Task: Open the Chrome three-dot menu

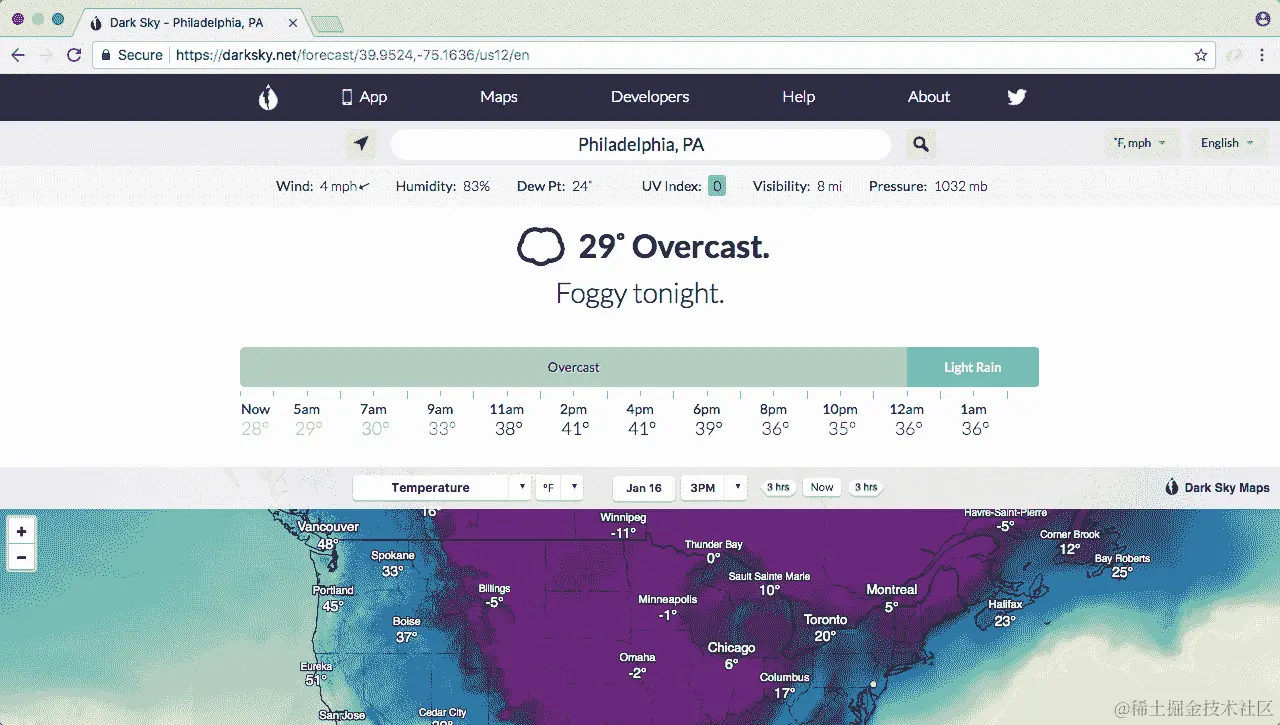Action: pyautogui.click(x=1261, y=55)
